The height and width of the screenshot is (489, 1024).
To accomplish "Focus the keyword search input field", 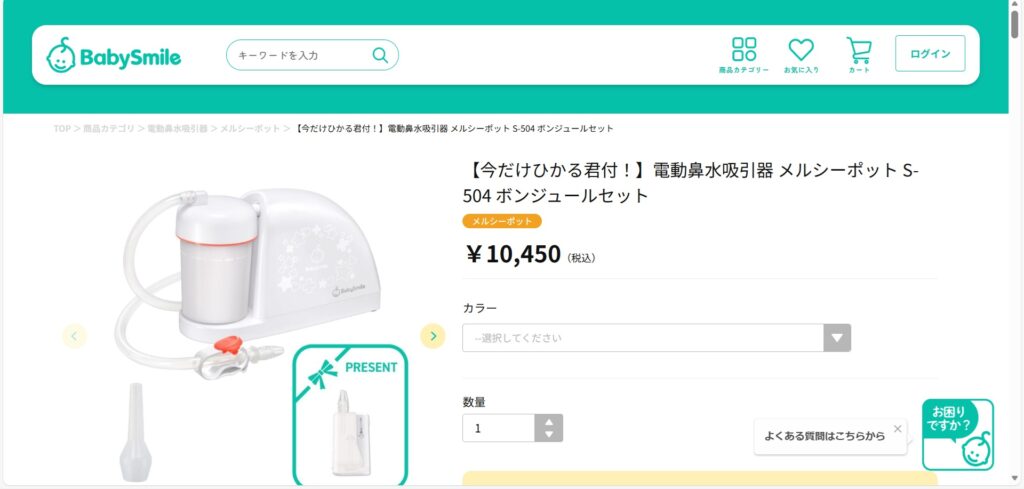I will [x=298, y=55].
